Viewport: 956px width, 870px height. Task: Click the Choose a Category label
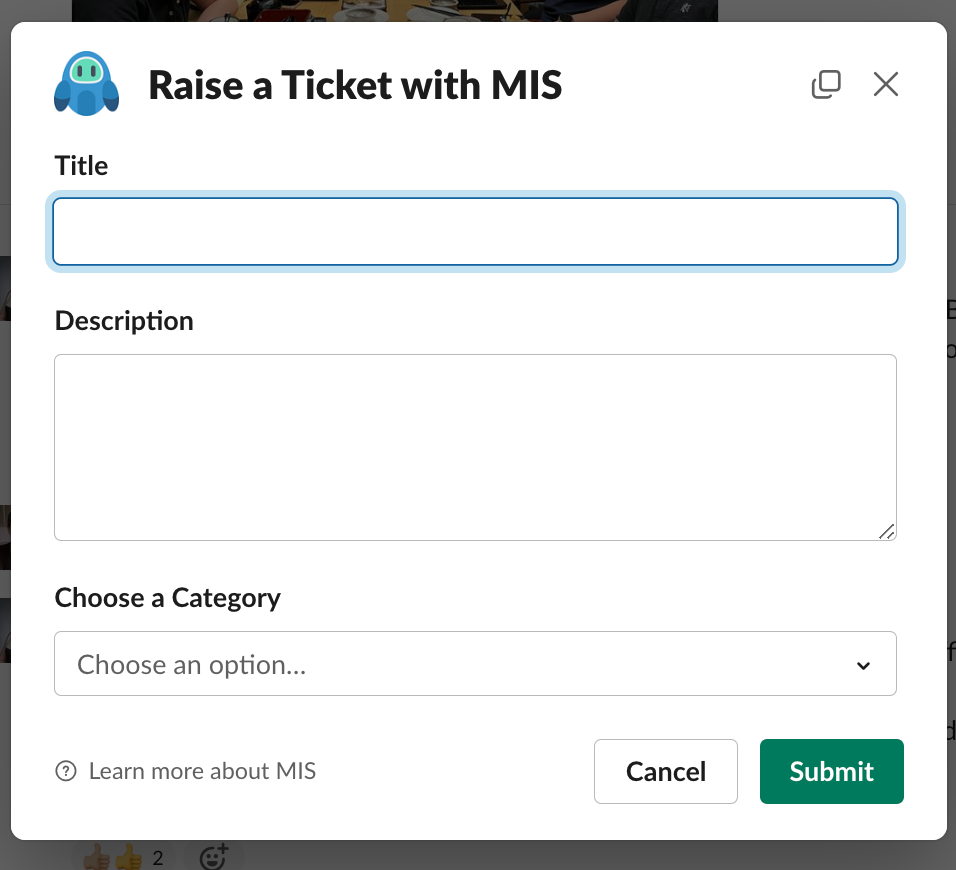(168, 598)
